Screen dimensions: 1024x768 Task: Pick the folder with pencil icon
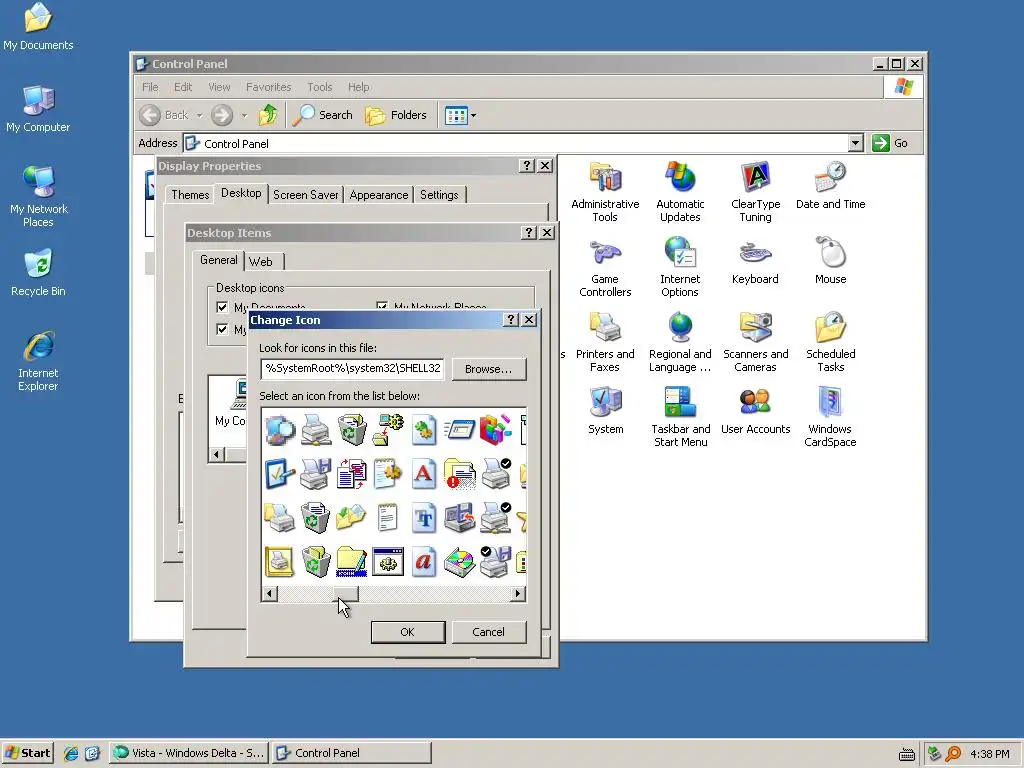[351, 562]
